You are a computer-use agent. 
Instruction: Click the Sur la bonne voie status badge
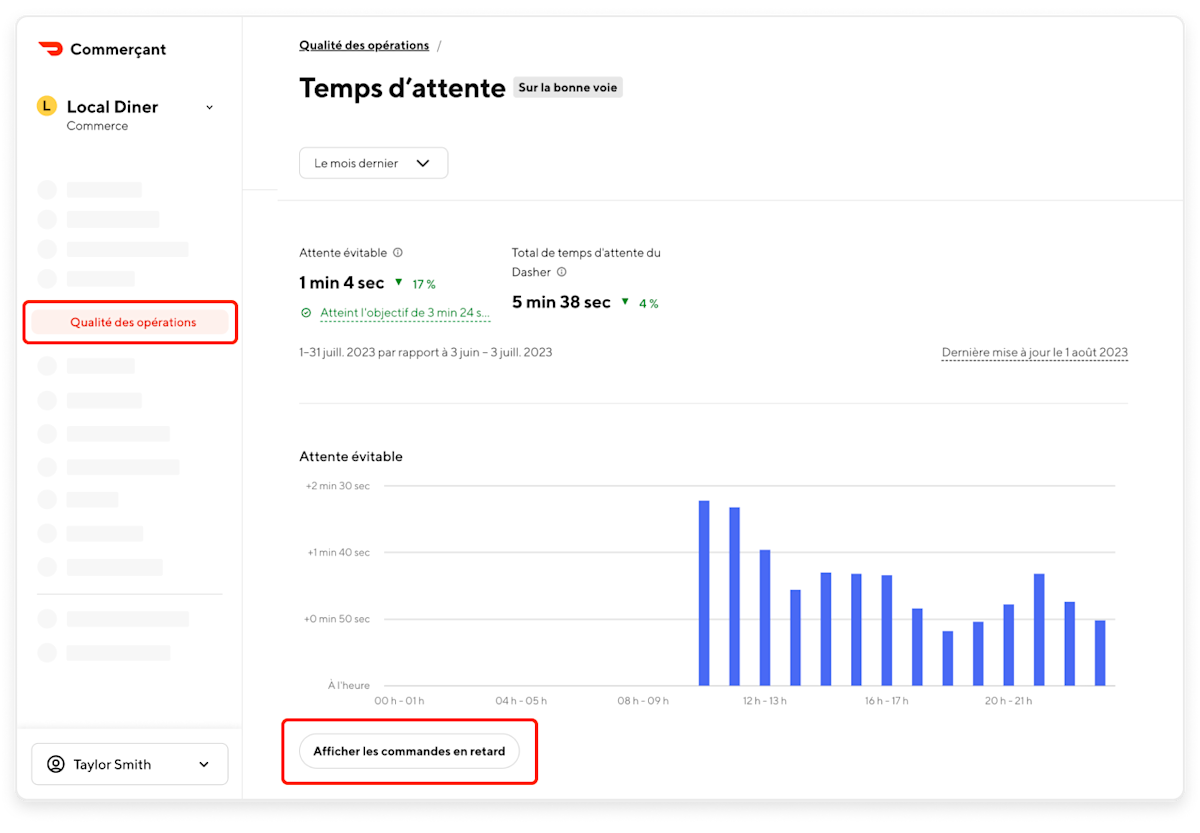tap(568, 88)
